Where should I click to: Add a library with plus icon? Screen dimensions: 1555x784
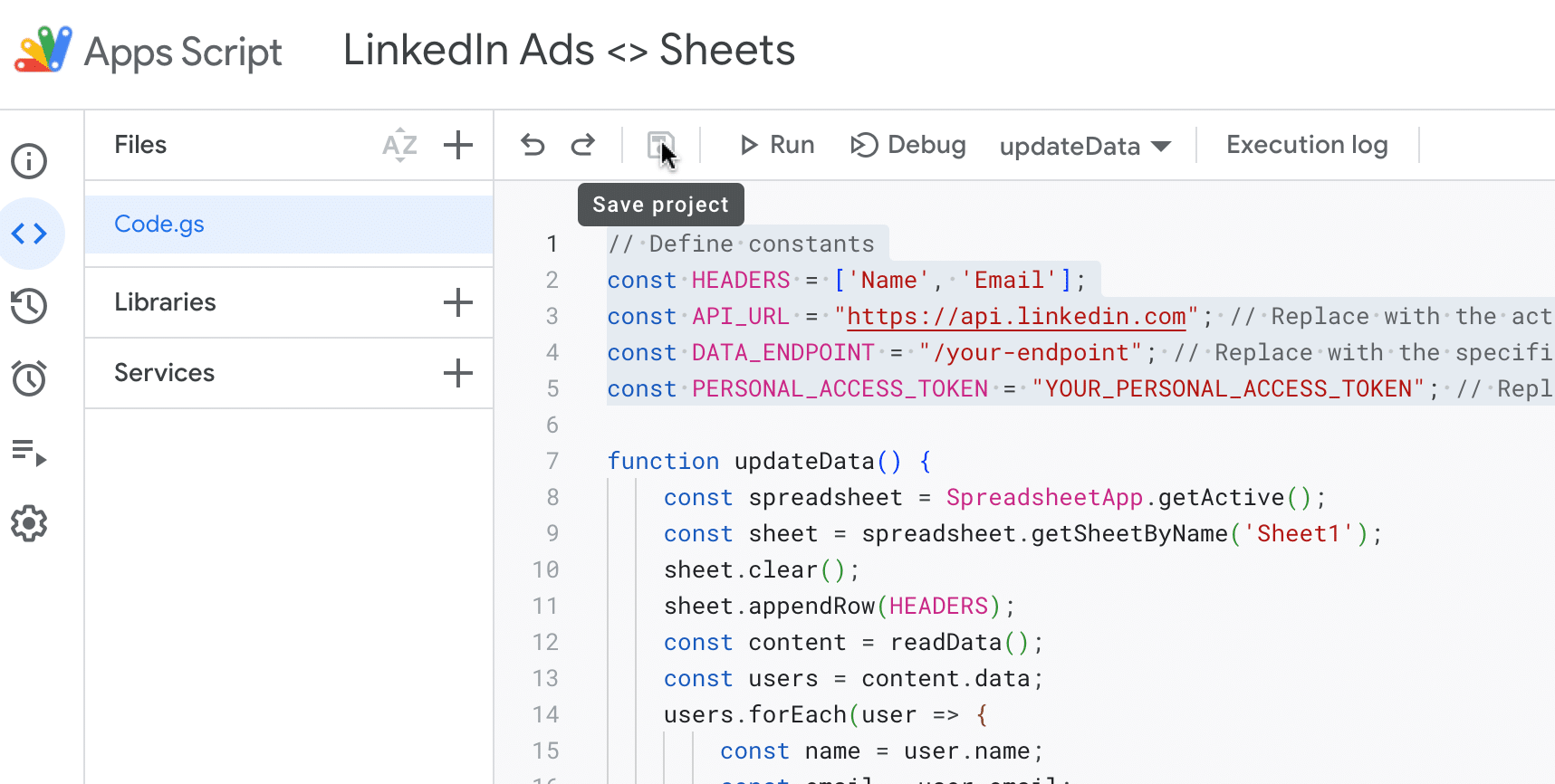(x=458, y=302)
